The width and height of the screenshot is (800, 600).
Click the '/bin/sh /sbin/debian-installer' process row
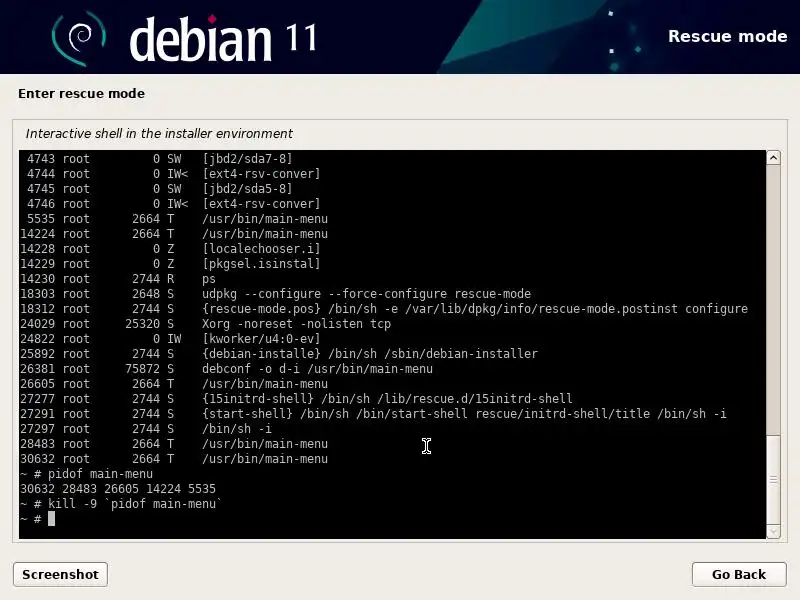(279, 354)
